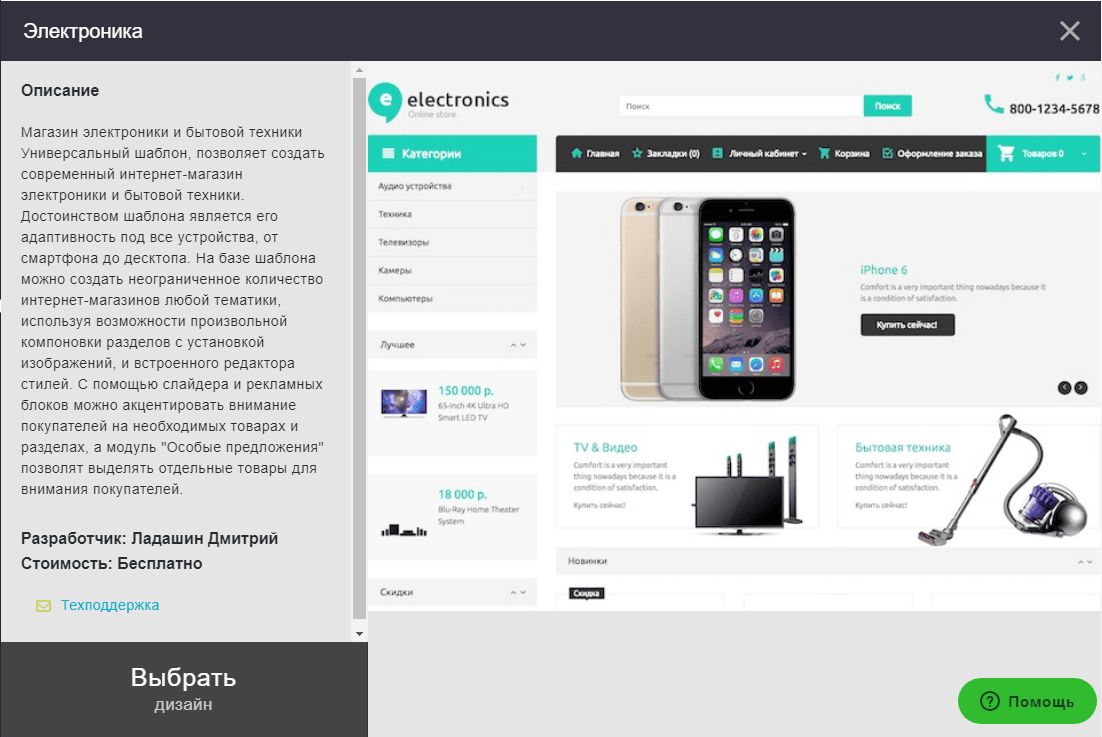Close the Электроника preview dialog

coord(1070,31)
